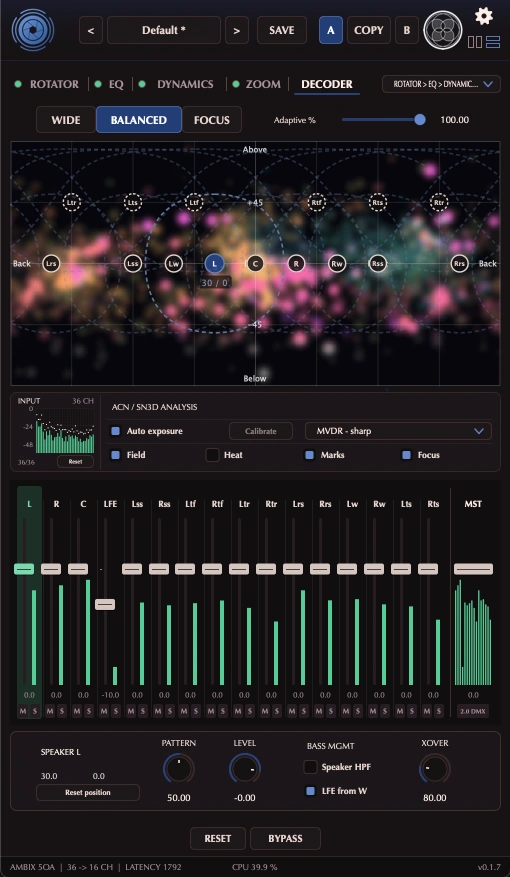Click the BYPASS button
Screen dimensions: 510x877
coord(285,838)
